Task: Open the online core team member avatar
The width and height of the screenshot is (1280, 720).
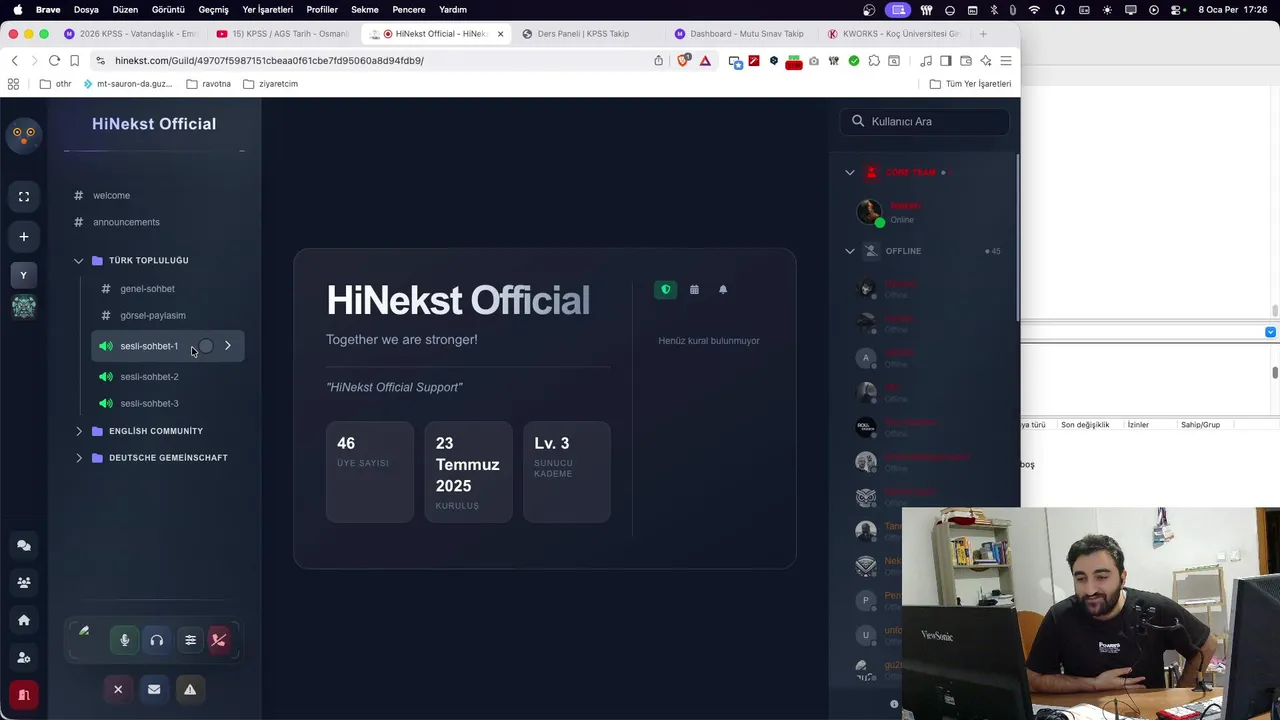Action: [x=869, y=212]
